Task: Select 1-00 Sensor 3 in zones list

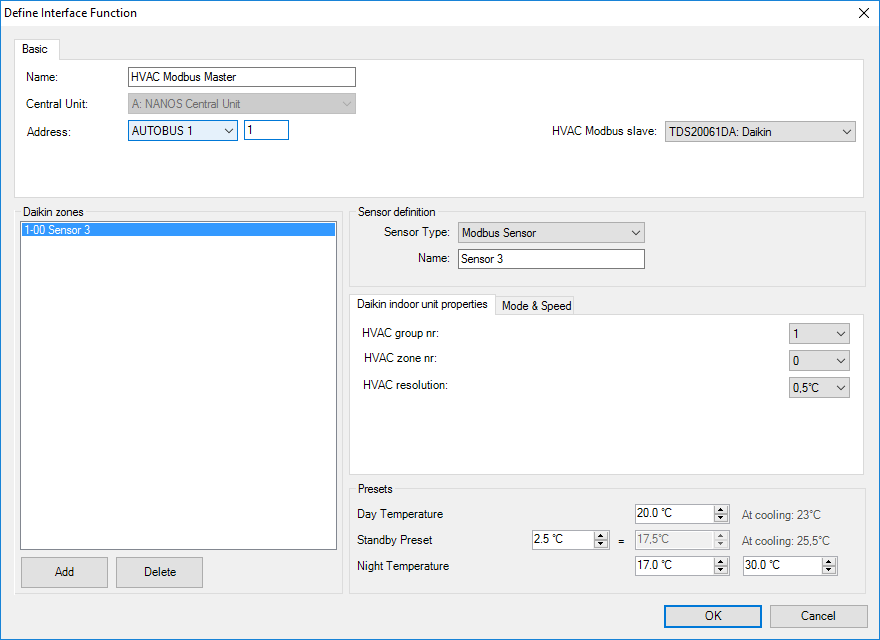Action: 178,230
